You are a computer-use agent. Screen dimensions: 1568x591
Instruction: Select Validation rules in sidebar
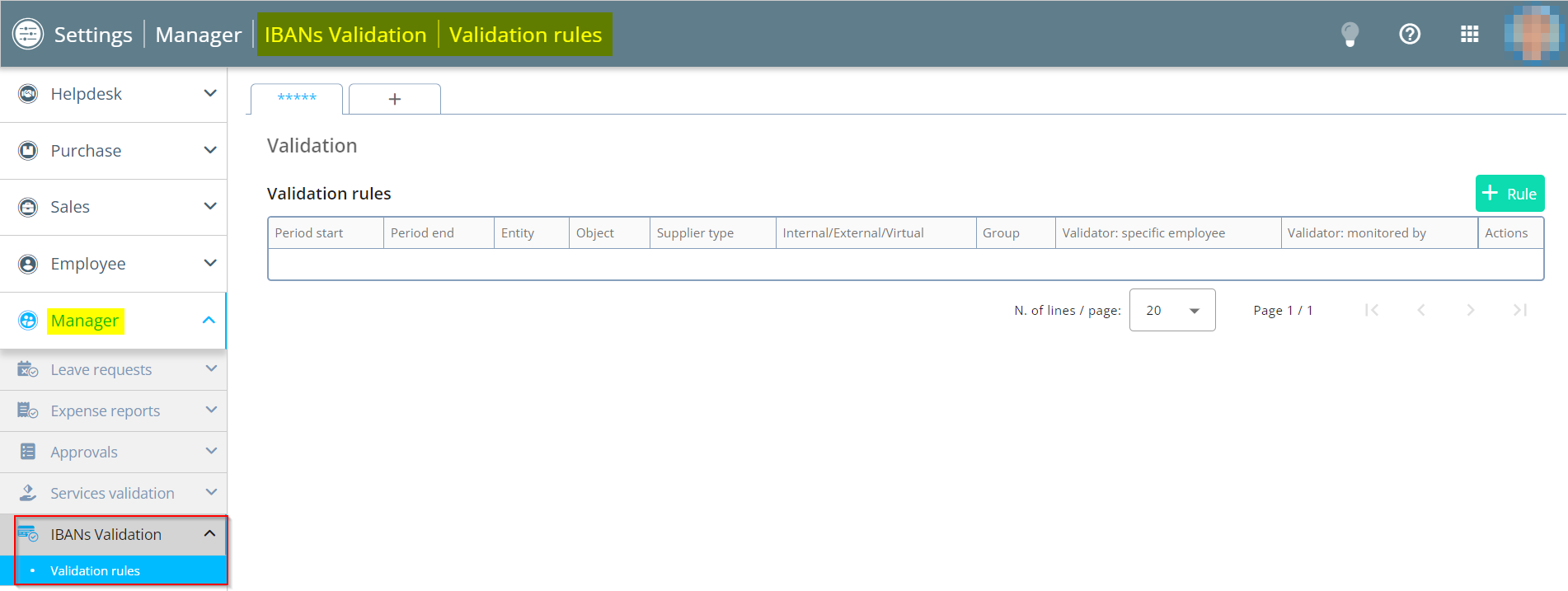(96, 570)
